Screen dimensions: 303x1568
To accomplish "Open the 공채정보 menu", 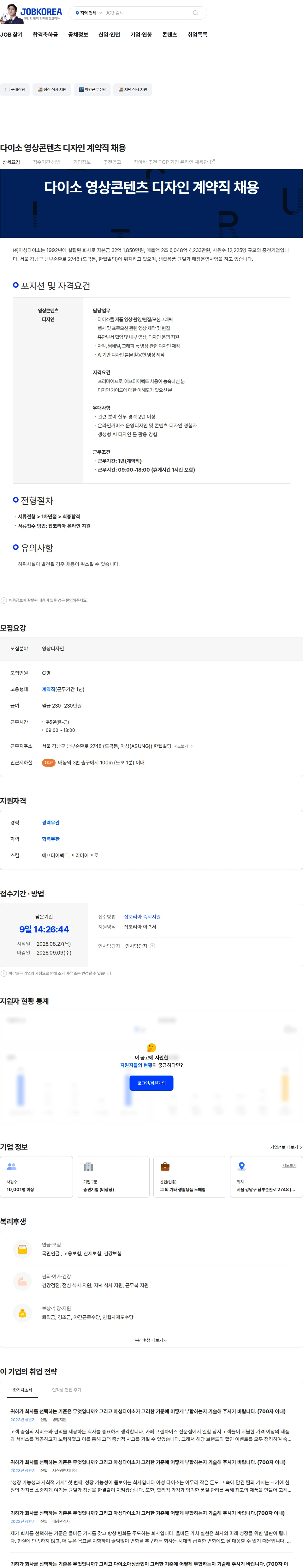I will (78, 35).
